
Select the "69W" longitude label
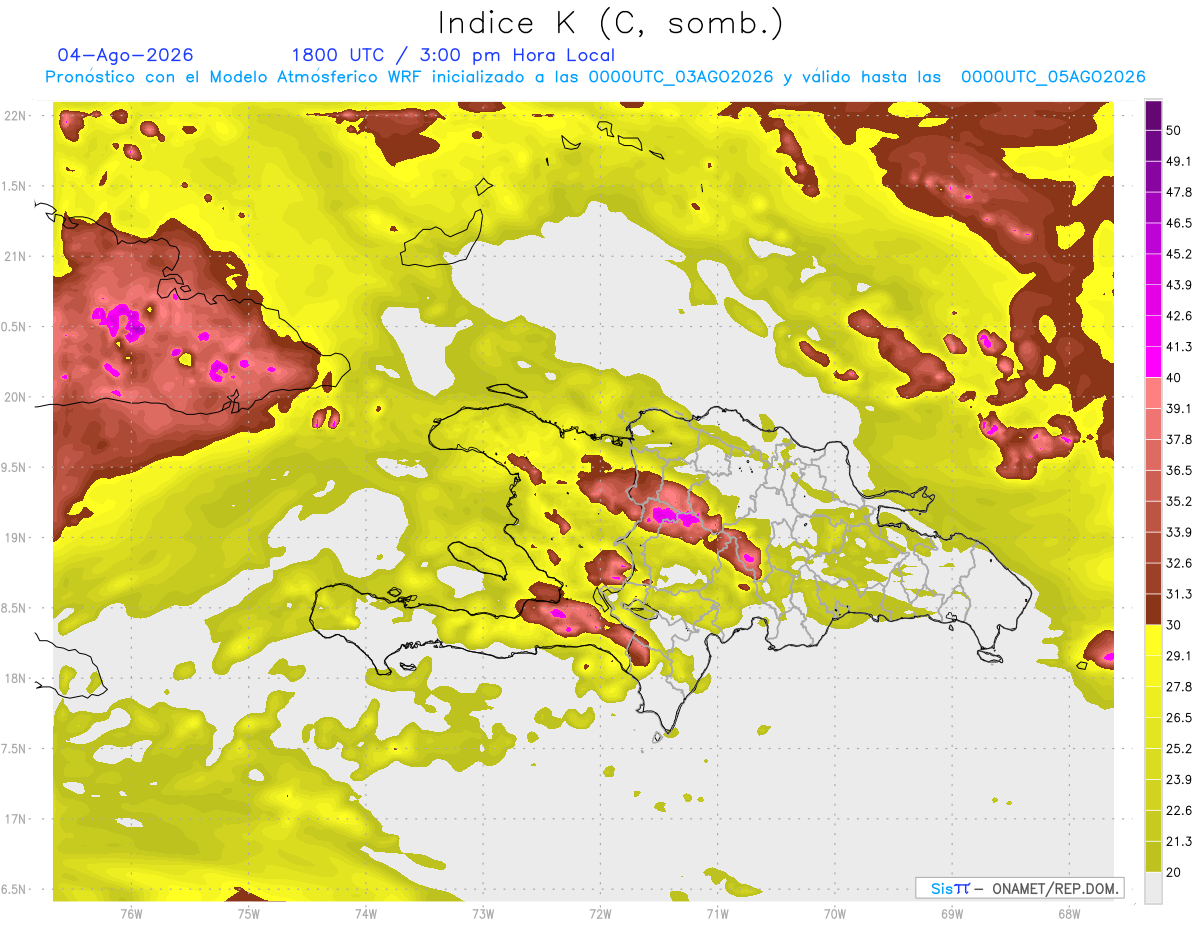(x=952, y=914)
